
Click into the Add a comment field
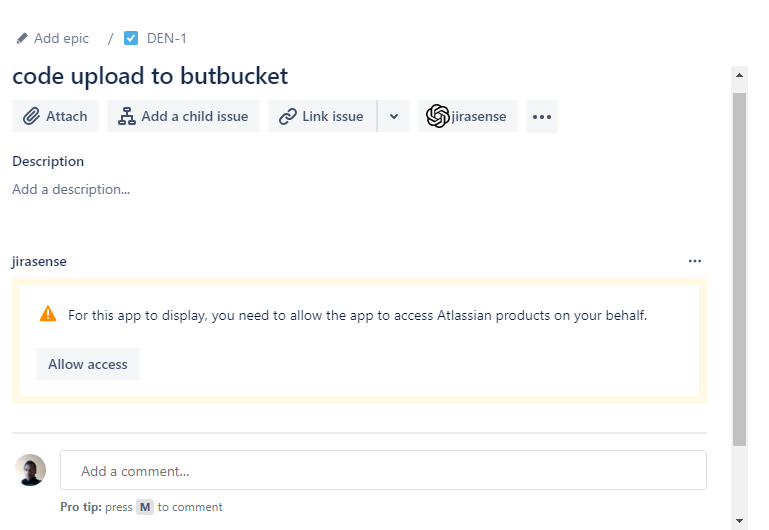click(x=383, y=470)
